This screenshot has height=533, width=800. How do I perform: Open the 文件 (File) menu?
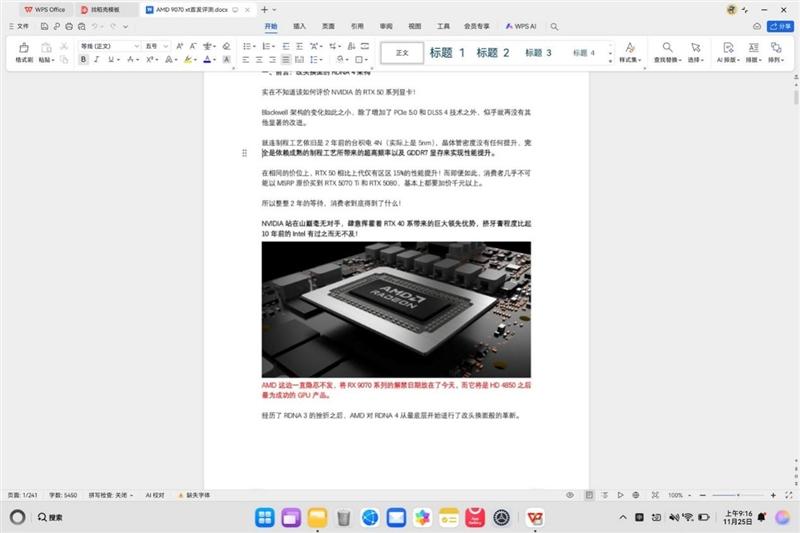click(x=19, y=26)
